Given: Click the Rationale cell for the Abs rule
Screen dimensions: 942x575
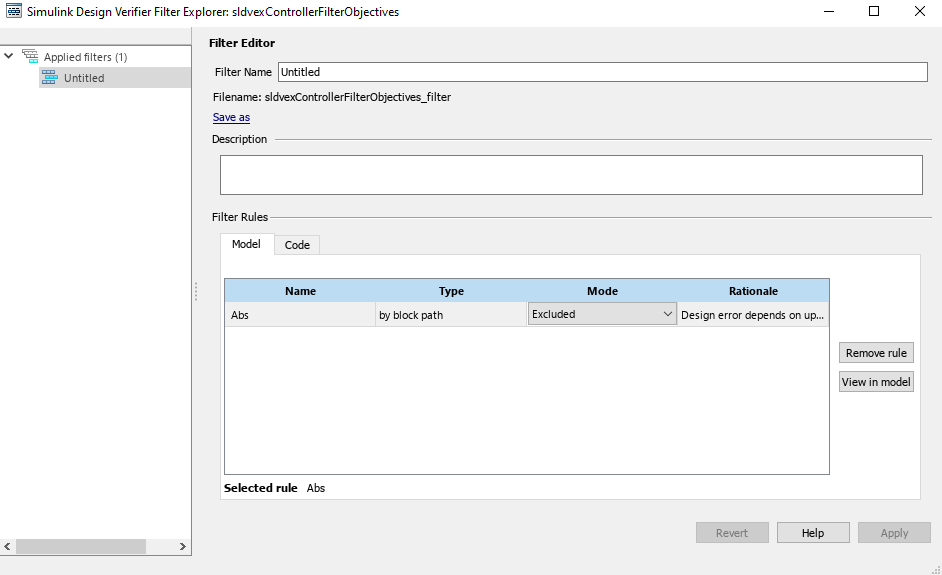Looking at the screenshot, I should click(752, 315).
